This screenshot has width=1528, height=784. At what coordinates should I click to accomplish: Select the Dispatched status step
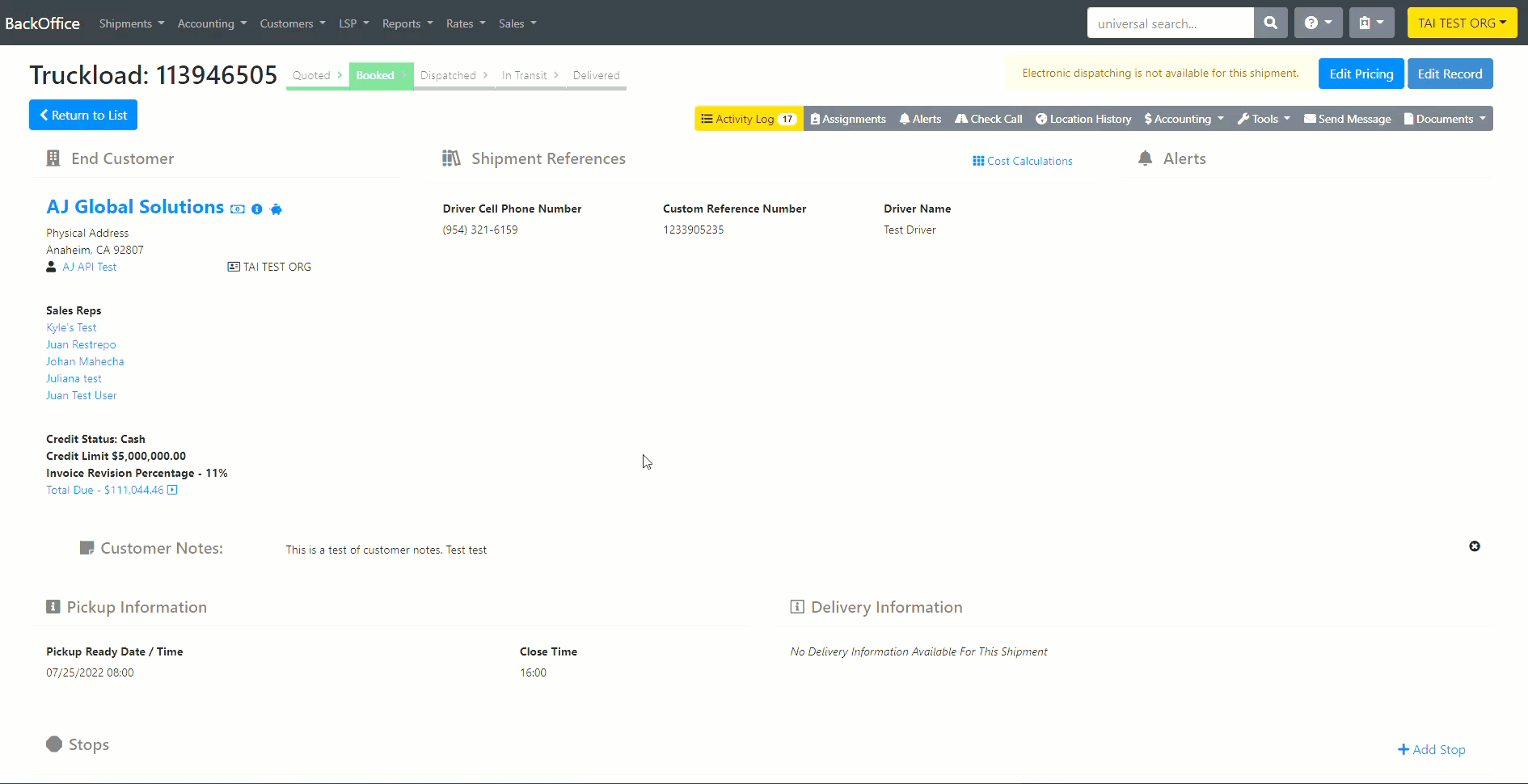454,75
